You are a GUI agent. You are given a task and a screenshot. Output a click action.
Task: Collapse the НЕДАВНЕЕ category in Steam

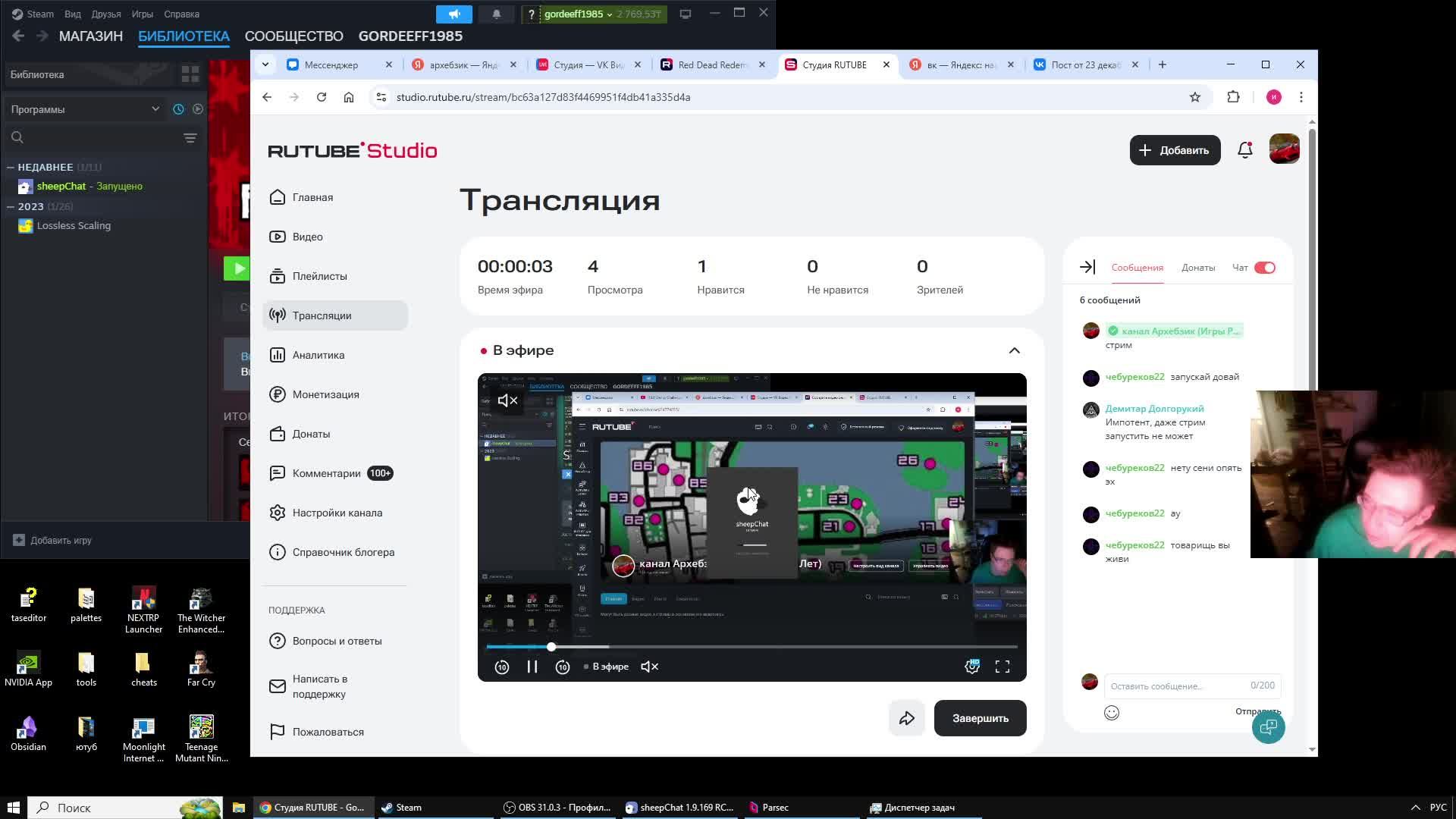[x=11, y=167]
